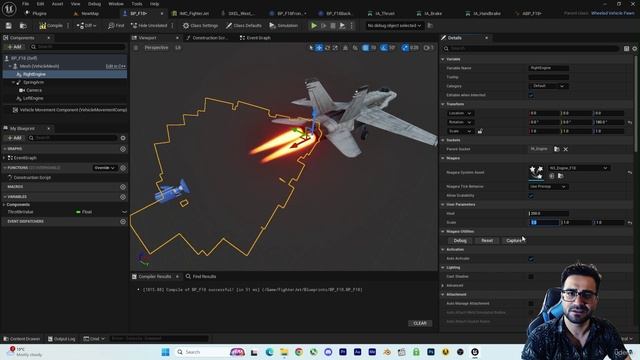Viewport: 640px width, 360px height.
Task: Open viewport camera speed setting
Action: 429,48
